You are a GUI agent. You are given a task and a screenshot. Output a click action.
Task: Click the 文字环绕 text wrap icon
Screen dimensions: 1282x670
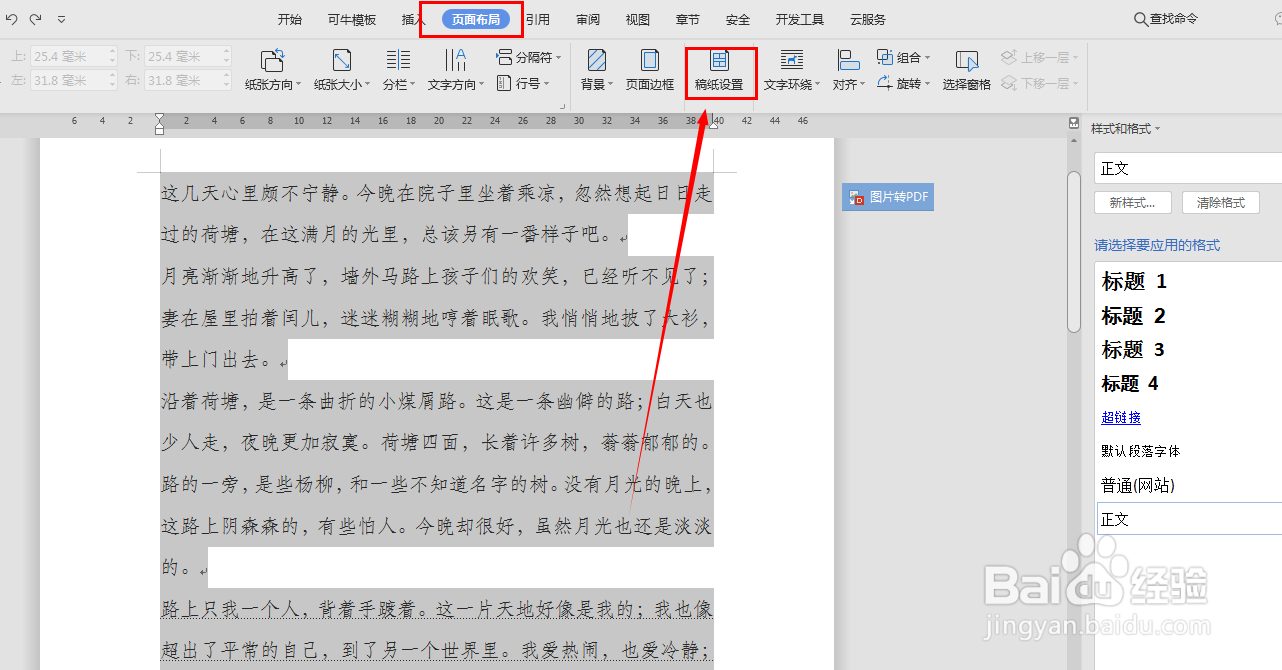[792, 60]
